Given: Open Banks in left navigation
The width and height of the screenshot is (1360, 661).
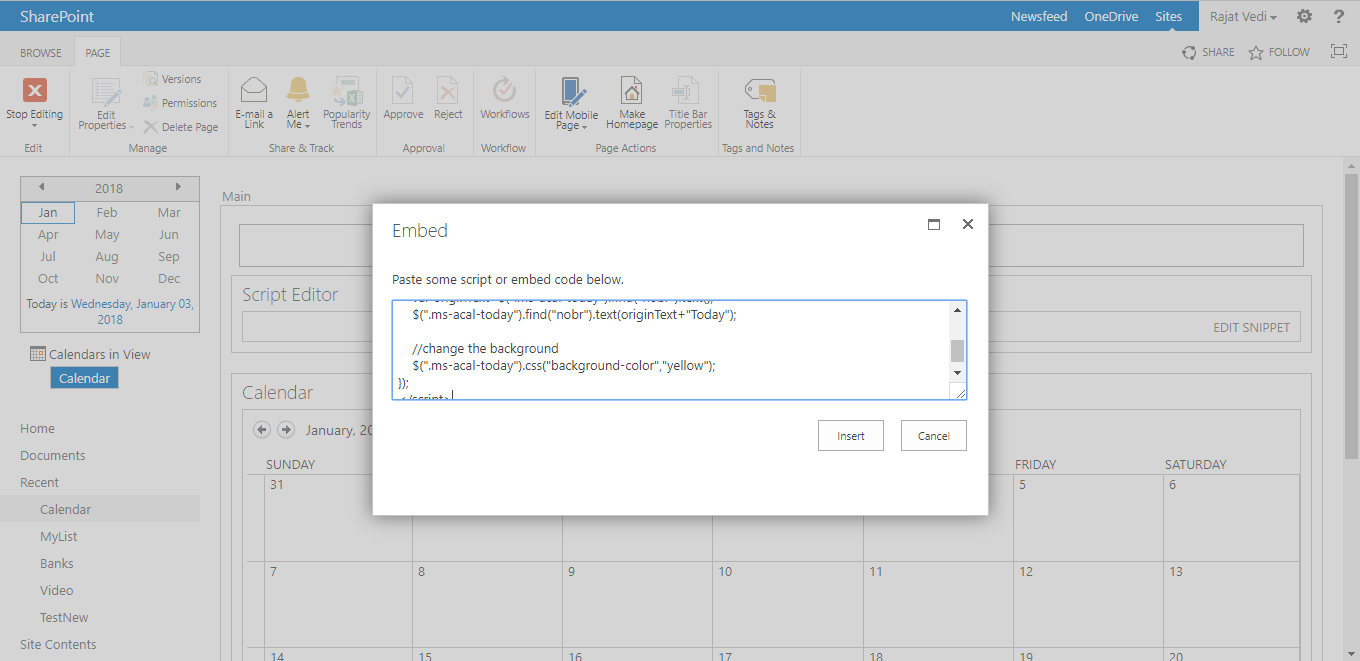Looking at the screenshot, I should pos(57,563).
